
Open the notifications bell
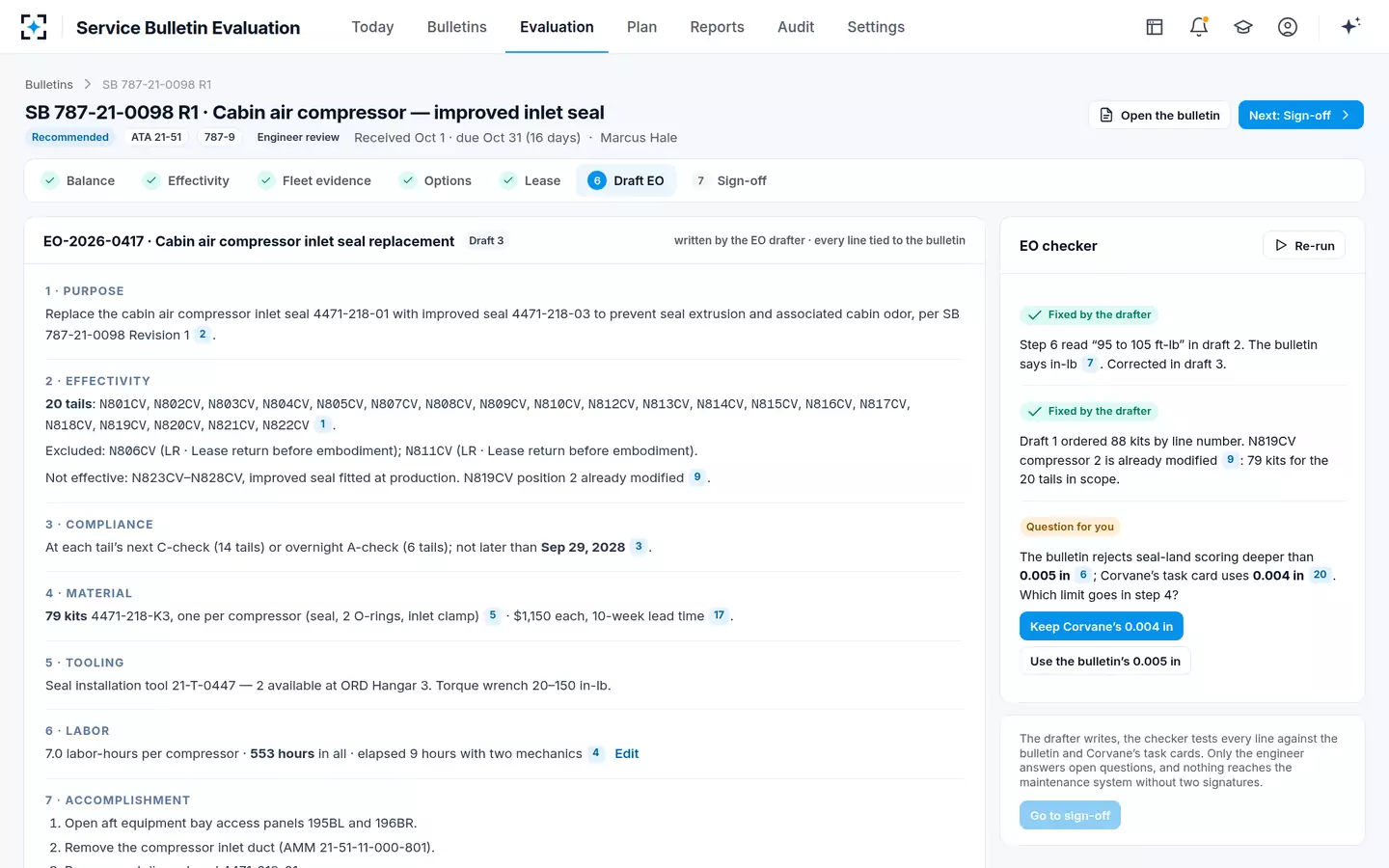click(1199, 27)
